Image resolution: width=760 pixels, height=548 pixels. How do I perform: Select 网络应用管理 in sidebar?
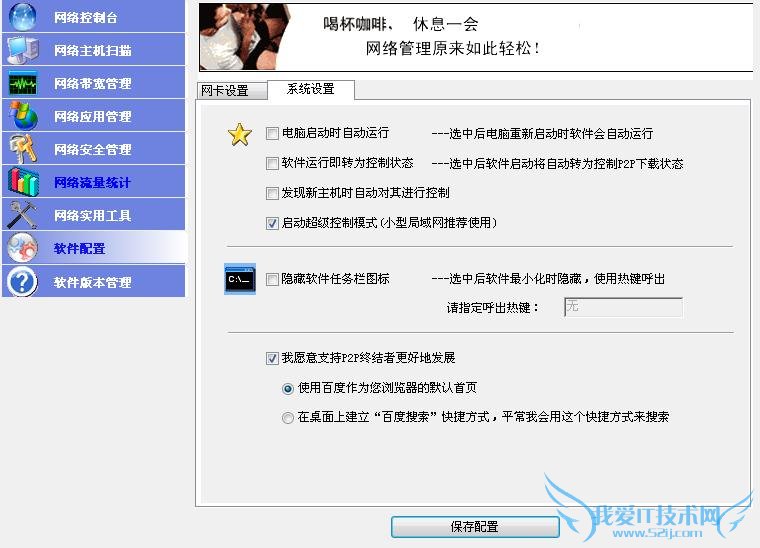tap(94, 116)
